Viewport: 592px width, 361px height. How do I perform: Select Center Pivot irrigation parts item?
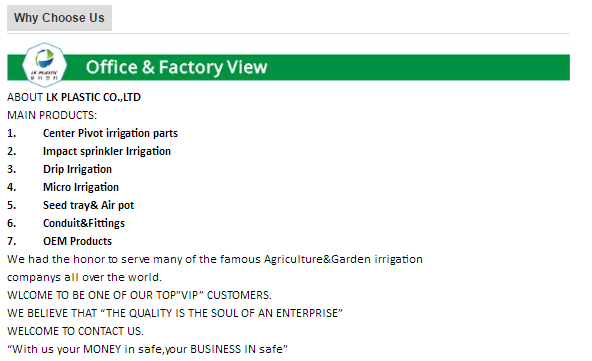pos(110,133)
